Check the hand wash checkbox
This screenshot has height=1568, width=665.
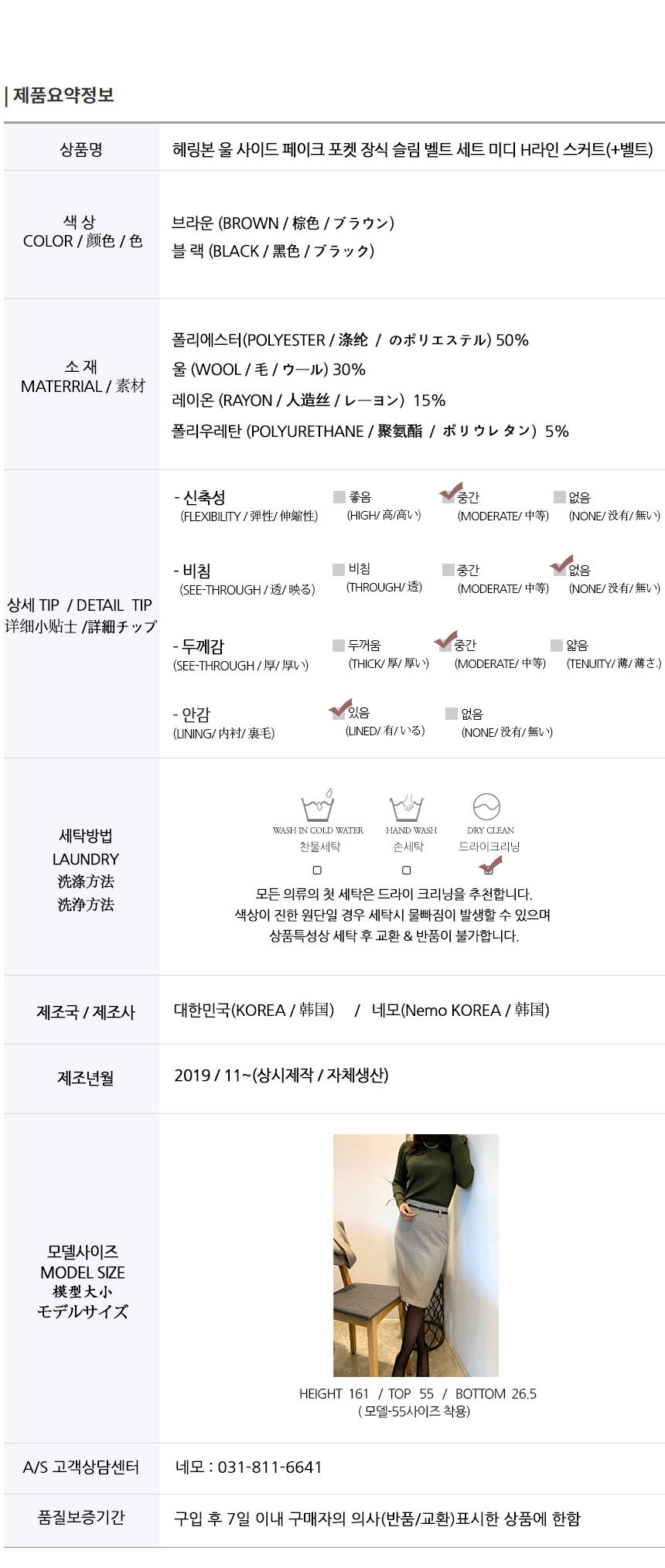pos(407,871)
